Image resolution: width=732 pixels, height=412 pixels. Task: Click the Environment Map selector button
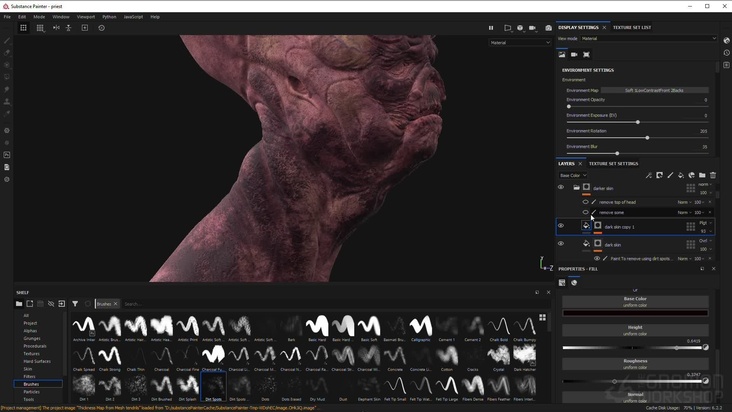[x=655, y=91]
